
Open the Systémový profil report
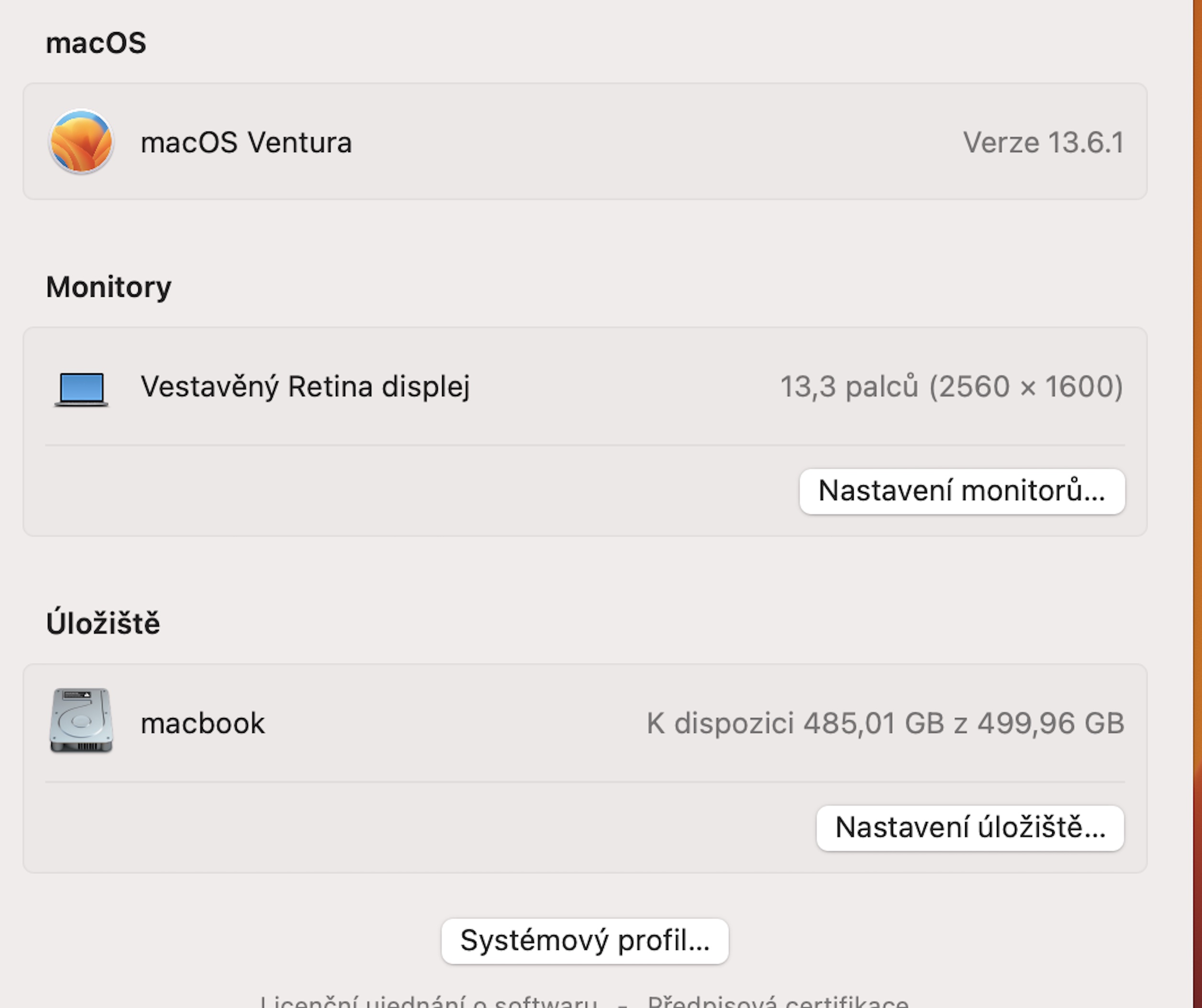[x=584, y=941]
